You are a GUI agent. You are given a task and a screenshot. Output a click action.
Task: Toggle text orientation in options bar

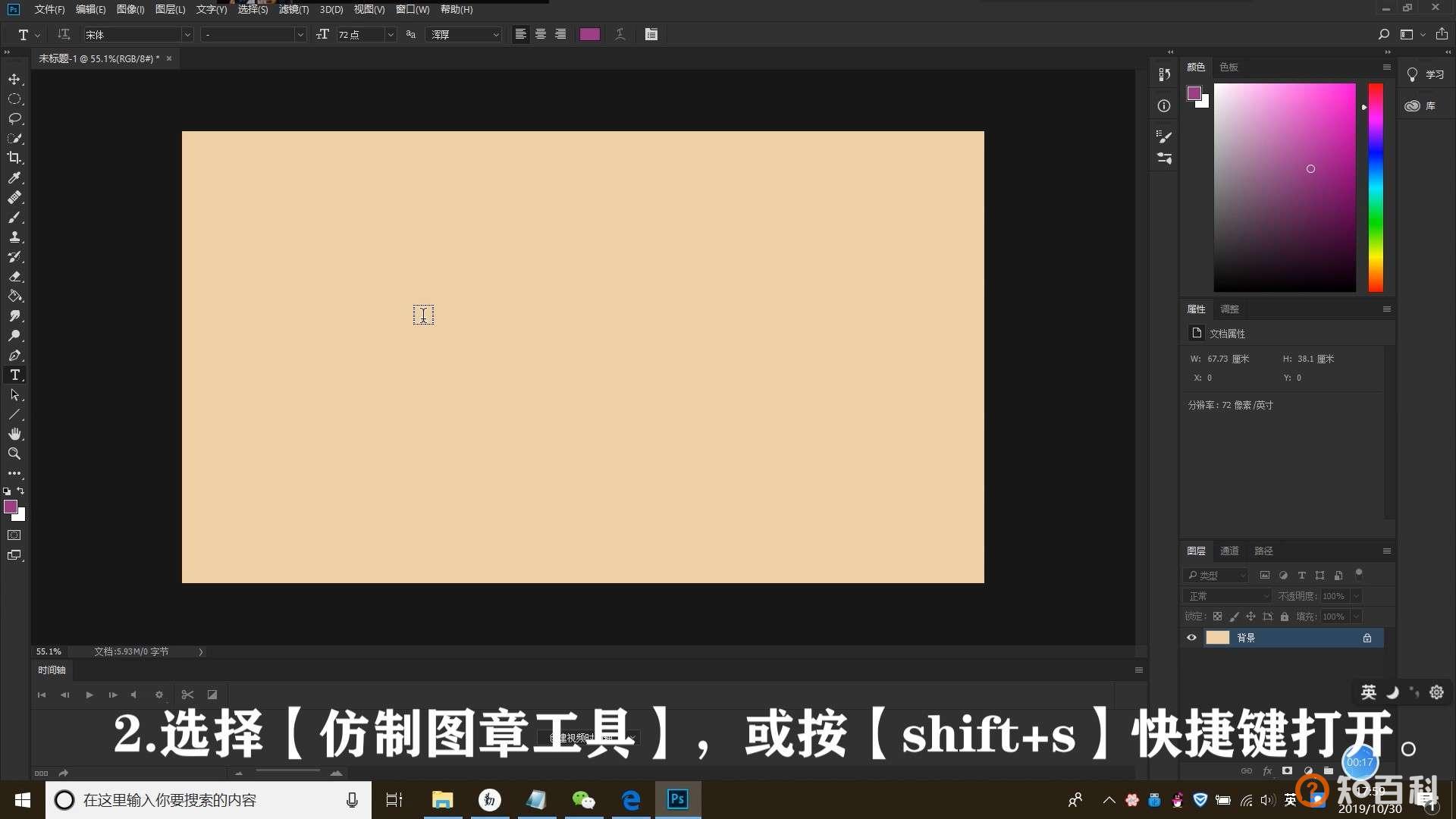pos(64,34)
